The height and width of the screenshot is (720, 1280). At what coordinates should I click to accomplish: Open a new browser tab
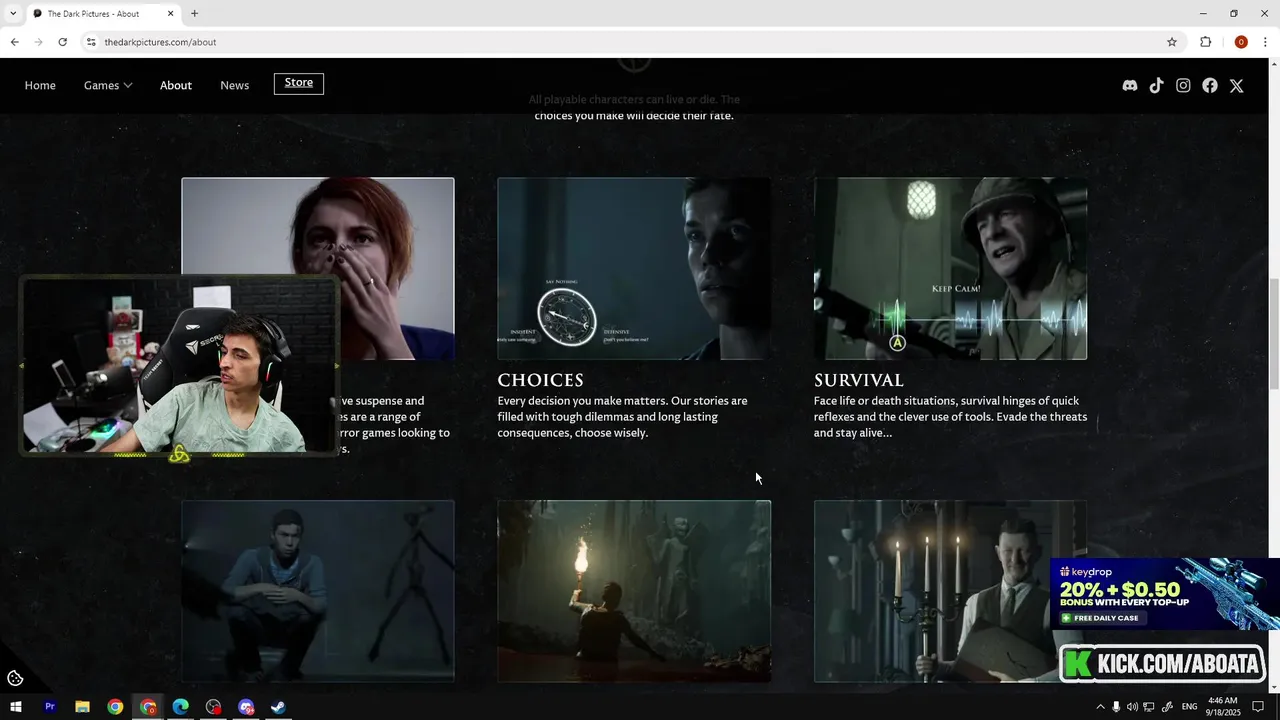click(x=194, y=14)
